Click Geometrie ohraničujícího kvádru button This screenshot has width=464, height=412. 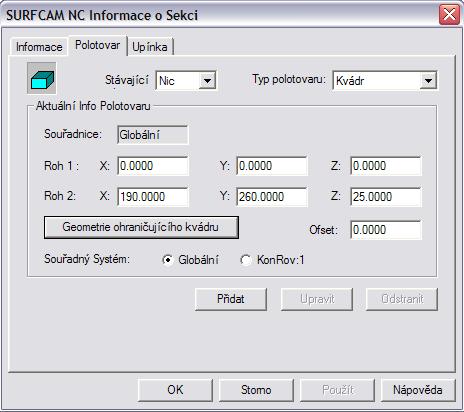tap(141, 227)
